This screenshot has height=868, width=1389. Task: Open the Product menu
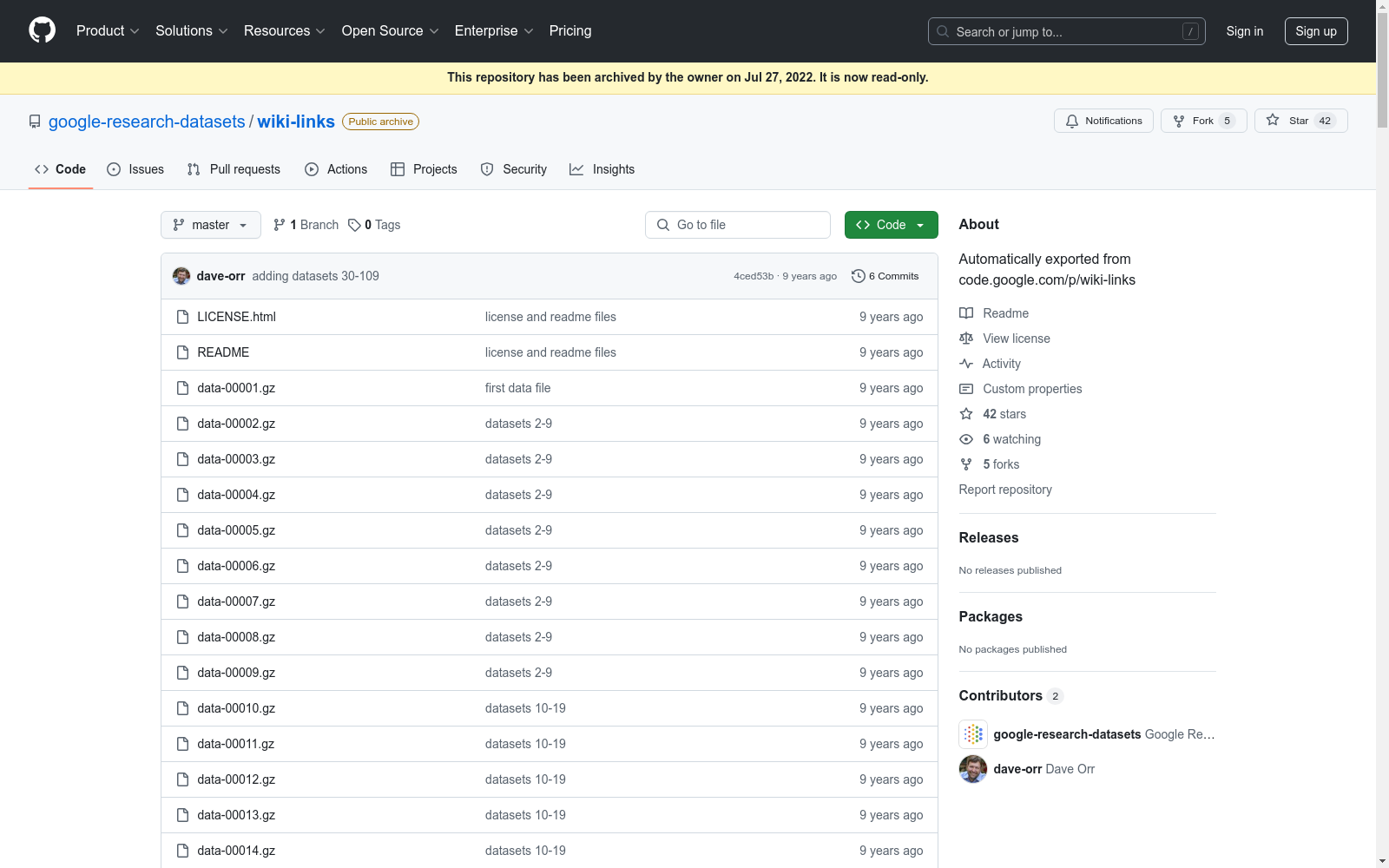click(108, 31)
